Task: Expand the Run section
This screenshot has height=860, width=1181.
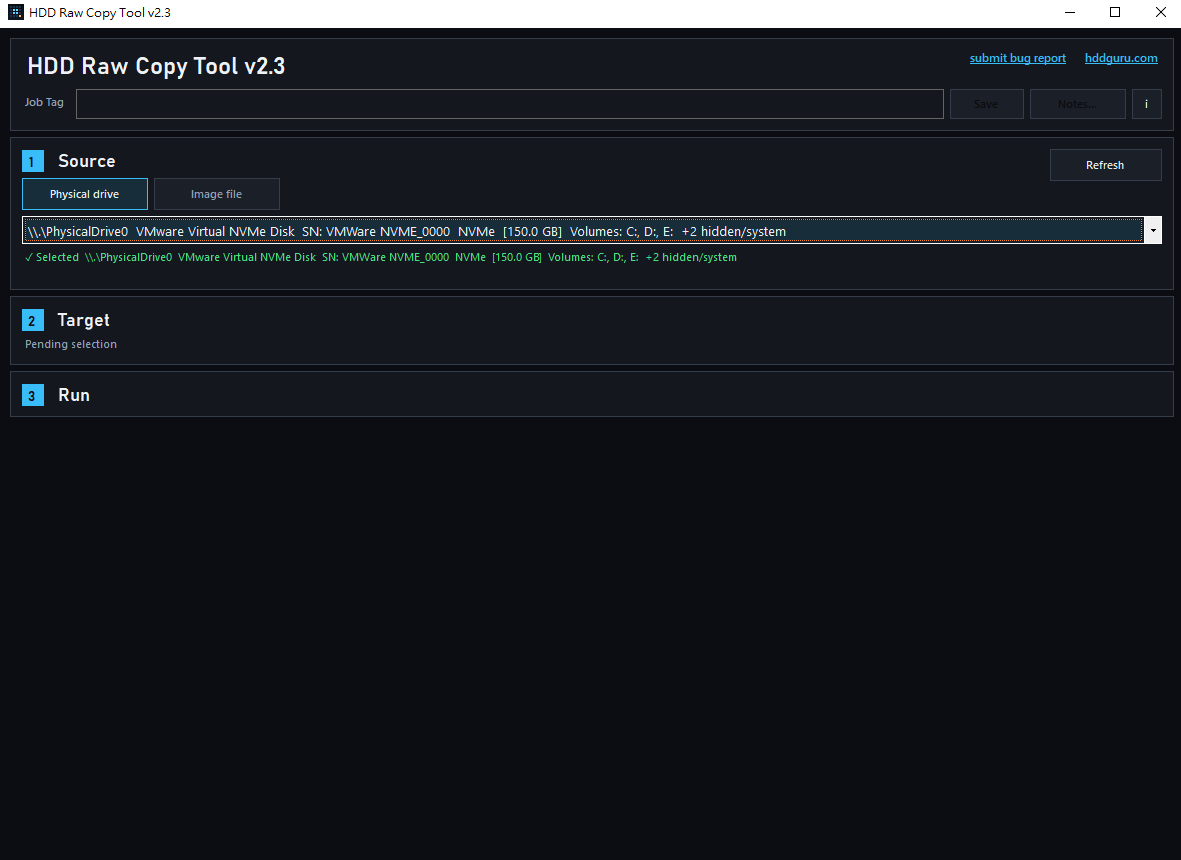Action: [x=74, y=396]
